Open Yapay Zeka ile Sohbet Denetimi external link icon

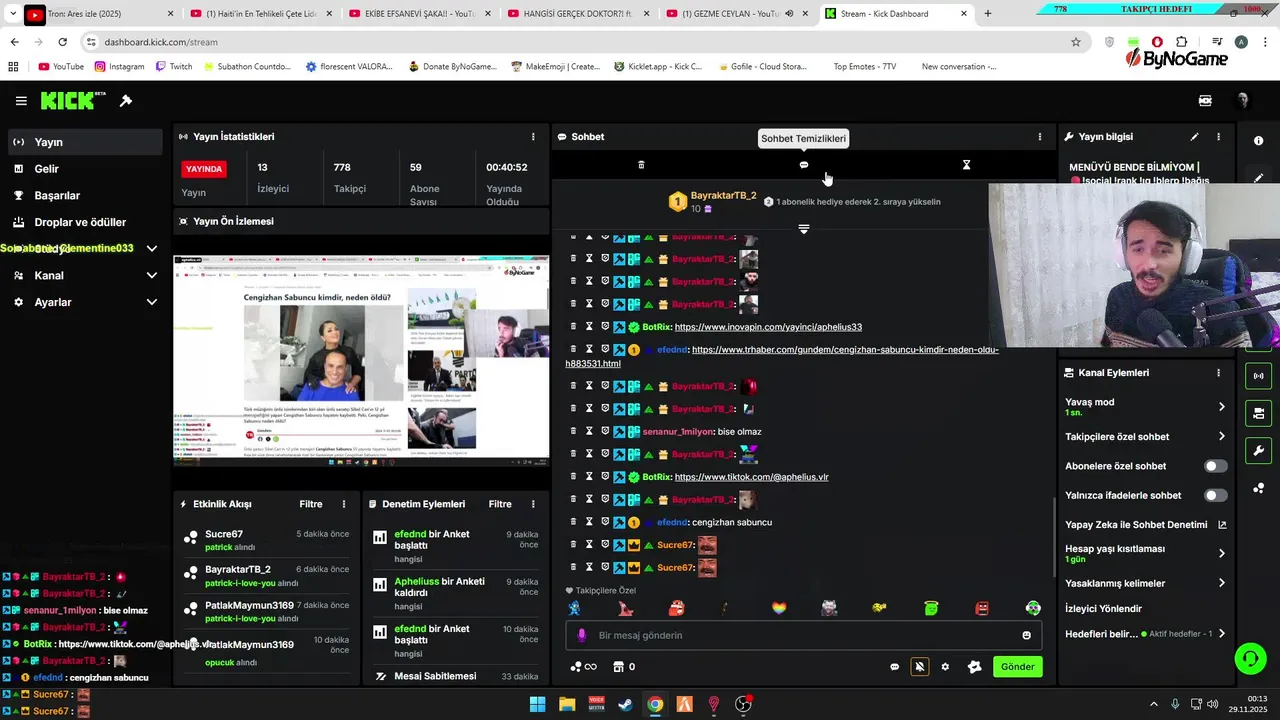pyautogui.click(x=1222, y=525)
